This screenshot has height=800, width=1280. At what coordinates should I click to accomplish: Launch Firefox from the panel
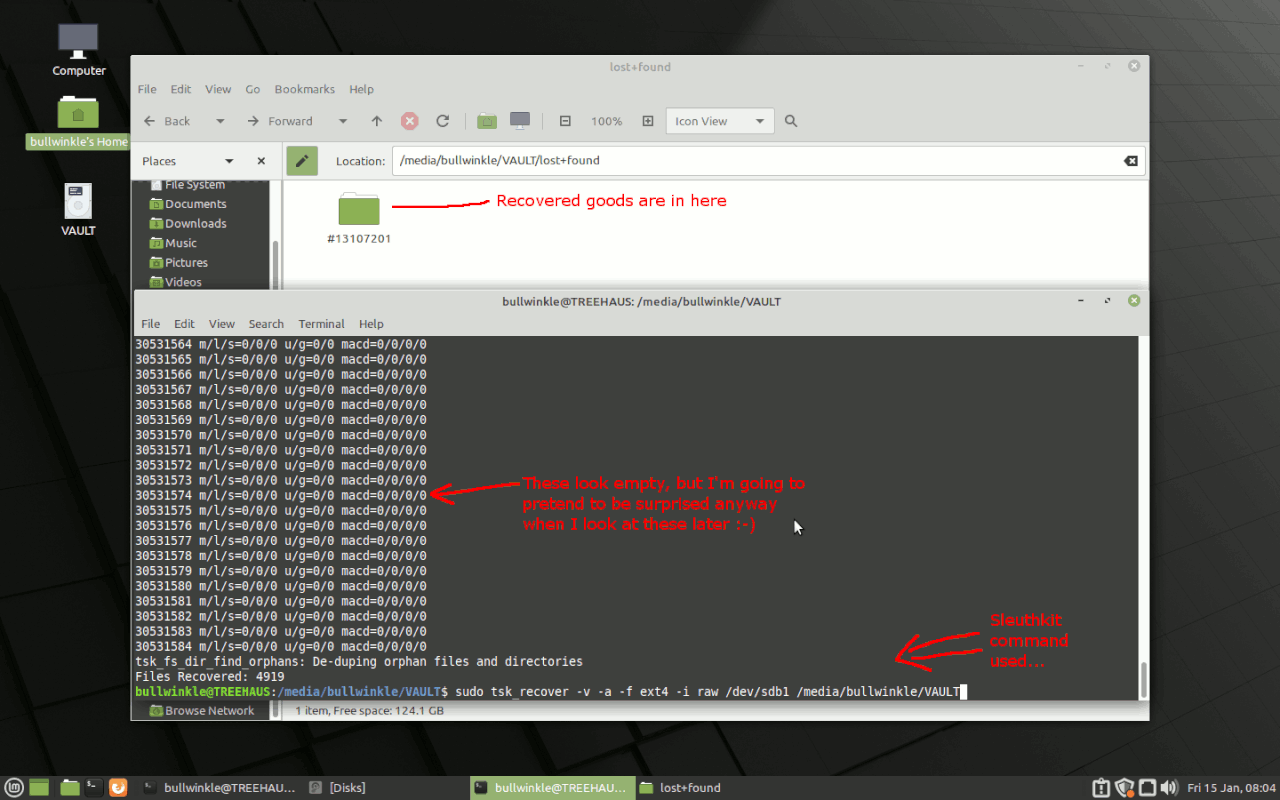tap(118, 787)
